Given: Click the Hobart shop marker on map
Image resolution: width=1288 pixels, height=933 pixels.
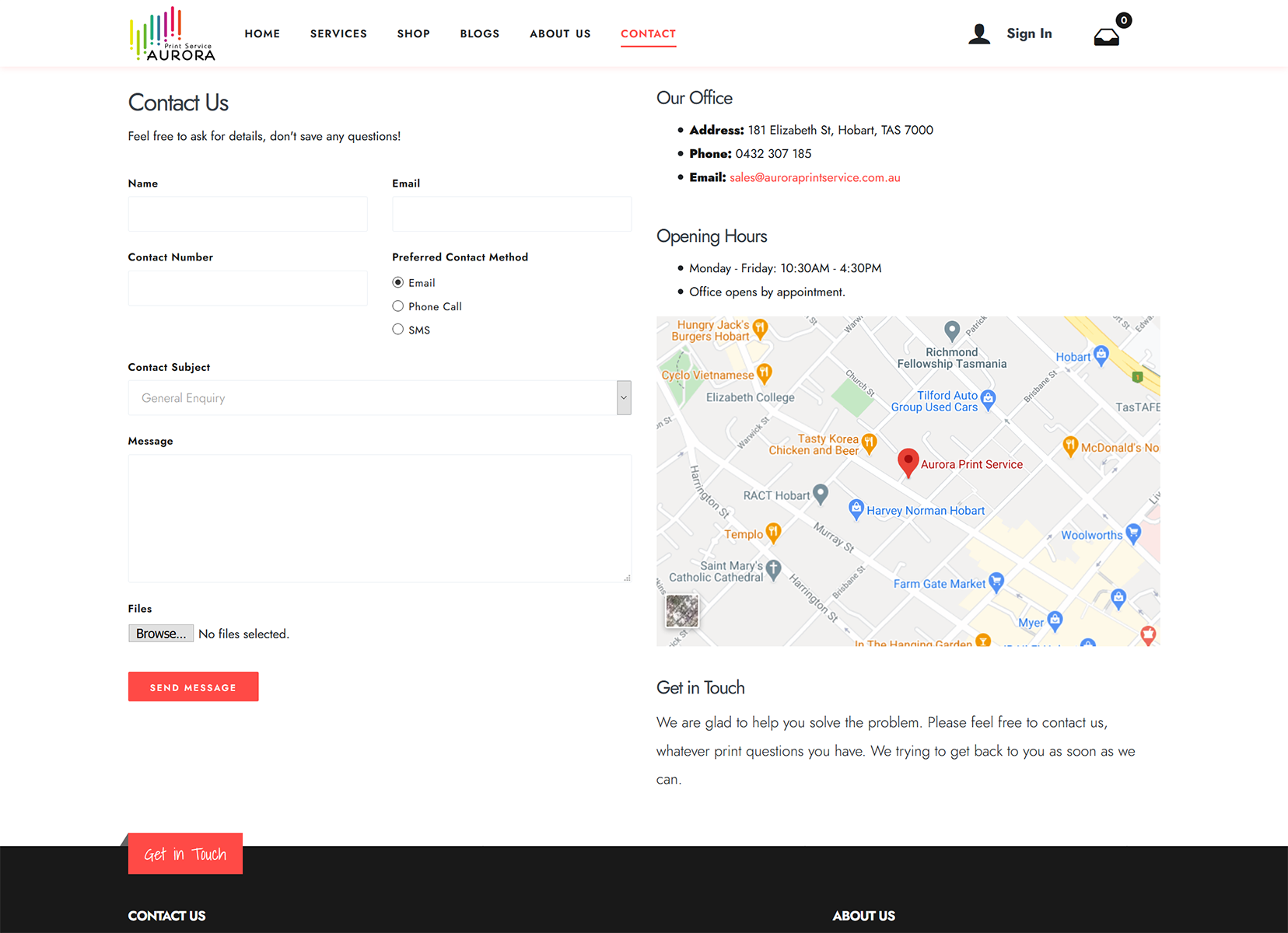Looking at the screenshot, I should (1101, 355).
